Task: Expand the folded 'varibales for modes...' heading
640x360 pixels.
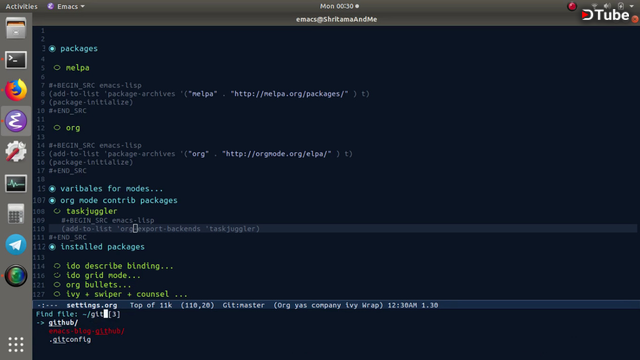Action: (x=111, y=189)
